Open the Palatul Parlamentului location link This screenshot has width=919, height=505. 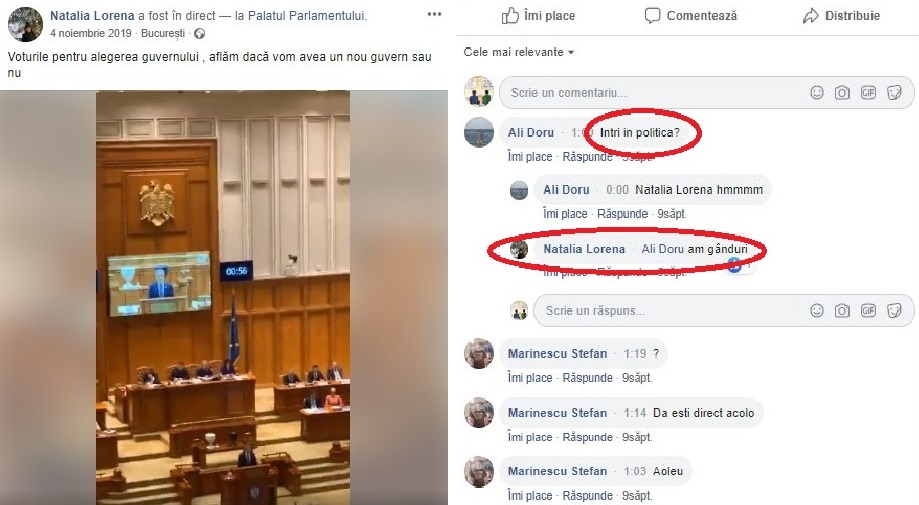[x=307, y=16]
